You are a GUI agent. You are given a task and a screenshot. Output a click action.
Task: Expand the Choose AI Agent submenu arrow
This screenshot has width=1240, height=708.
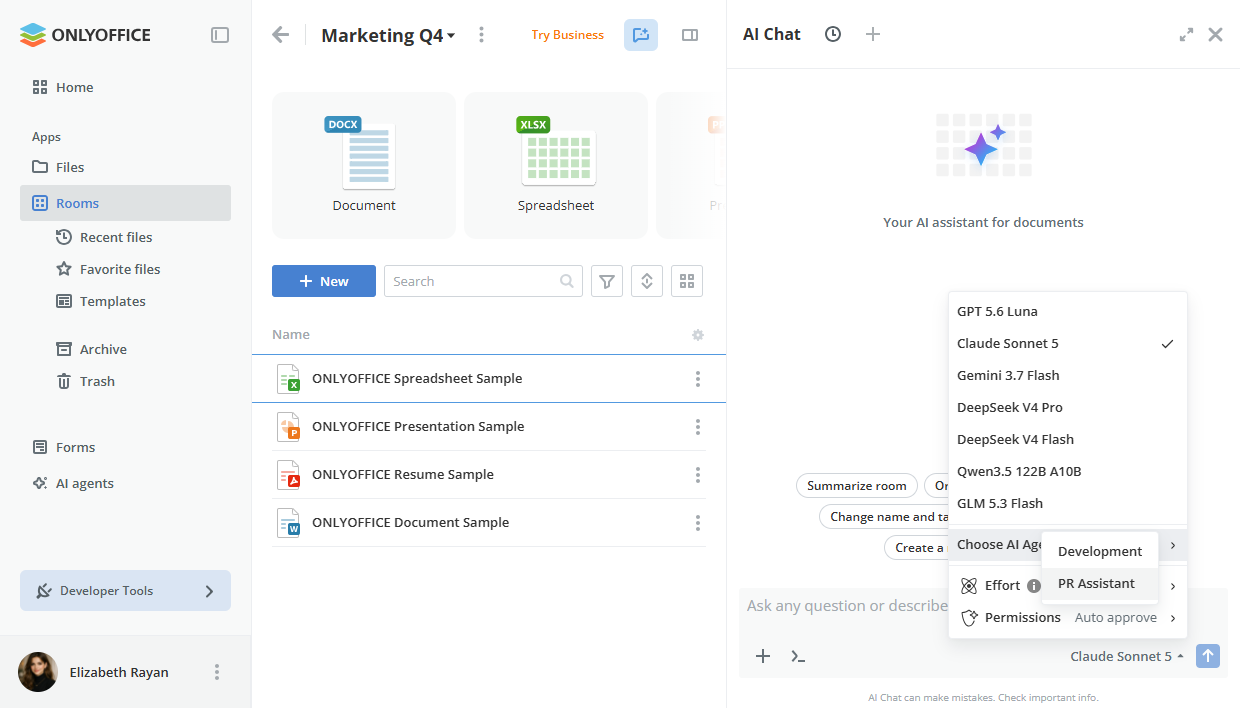click(x=1173, y=545)
